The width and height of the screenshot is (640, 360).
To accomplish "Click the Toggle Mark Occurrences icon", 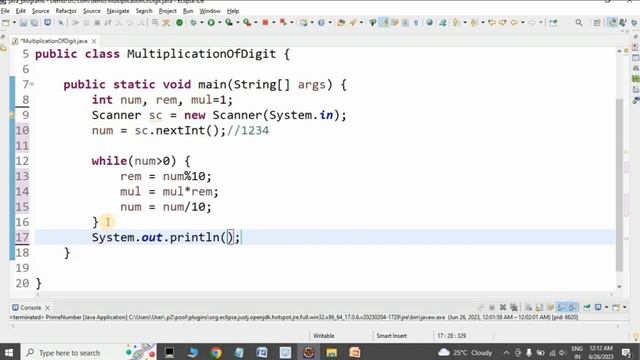I will (384, 23).
